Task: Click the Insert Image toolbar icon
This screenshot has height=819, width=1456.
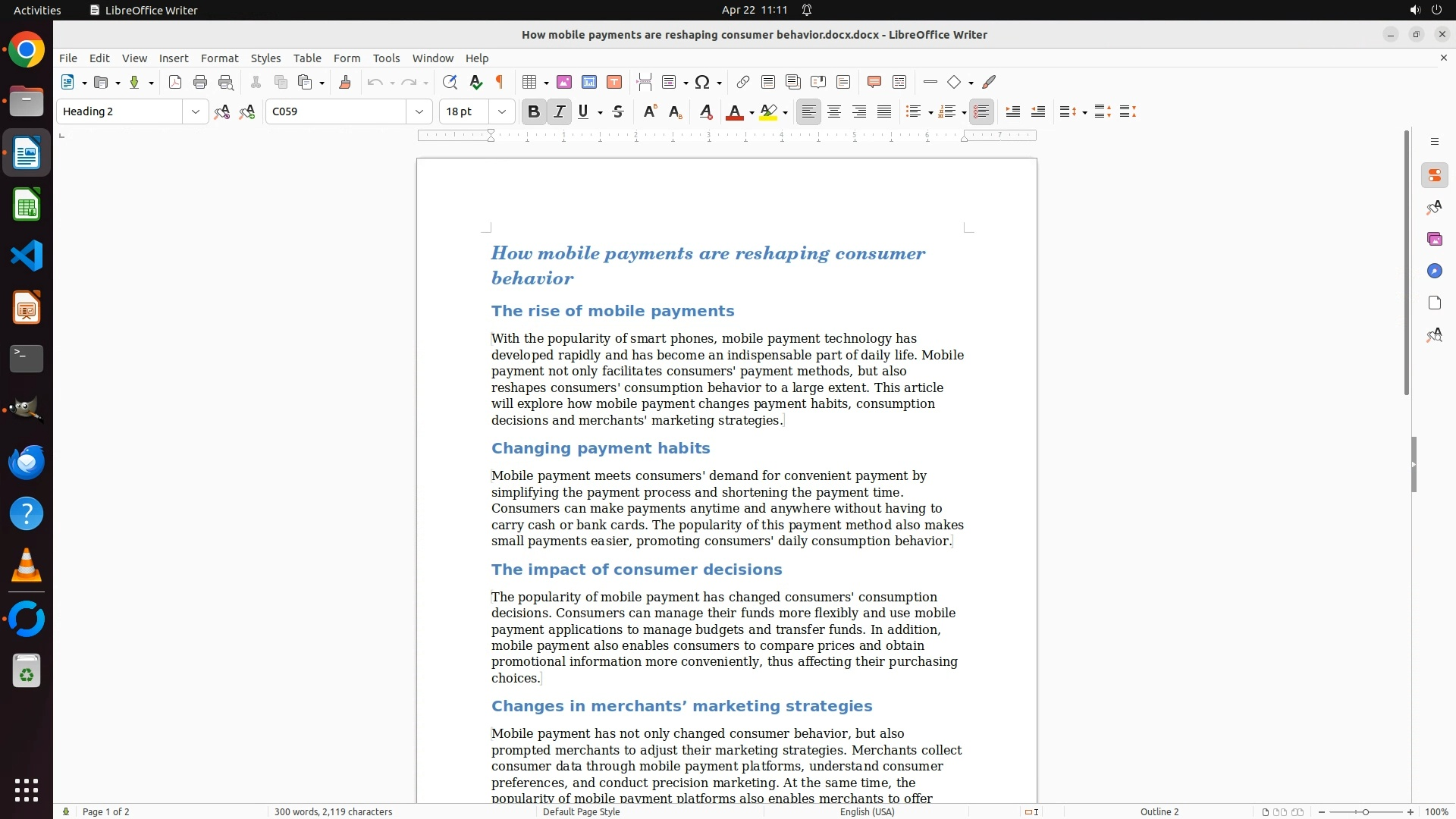Action: tap(564, 83)
